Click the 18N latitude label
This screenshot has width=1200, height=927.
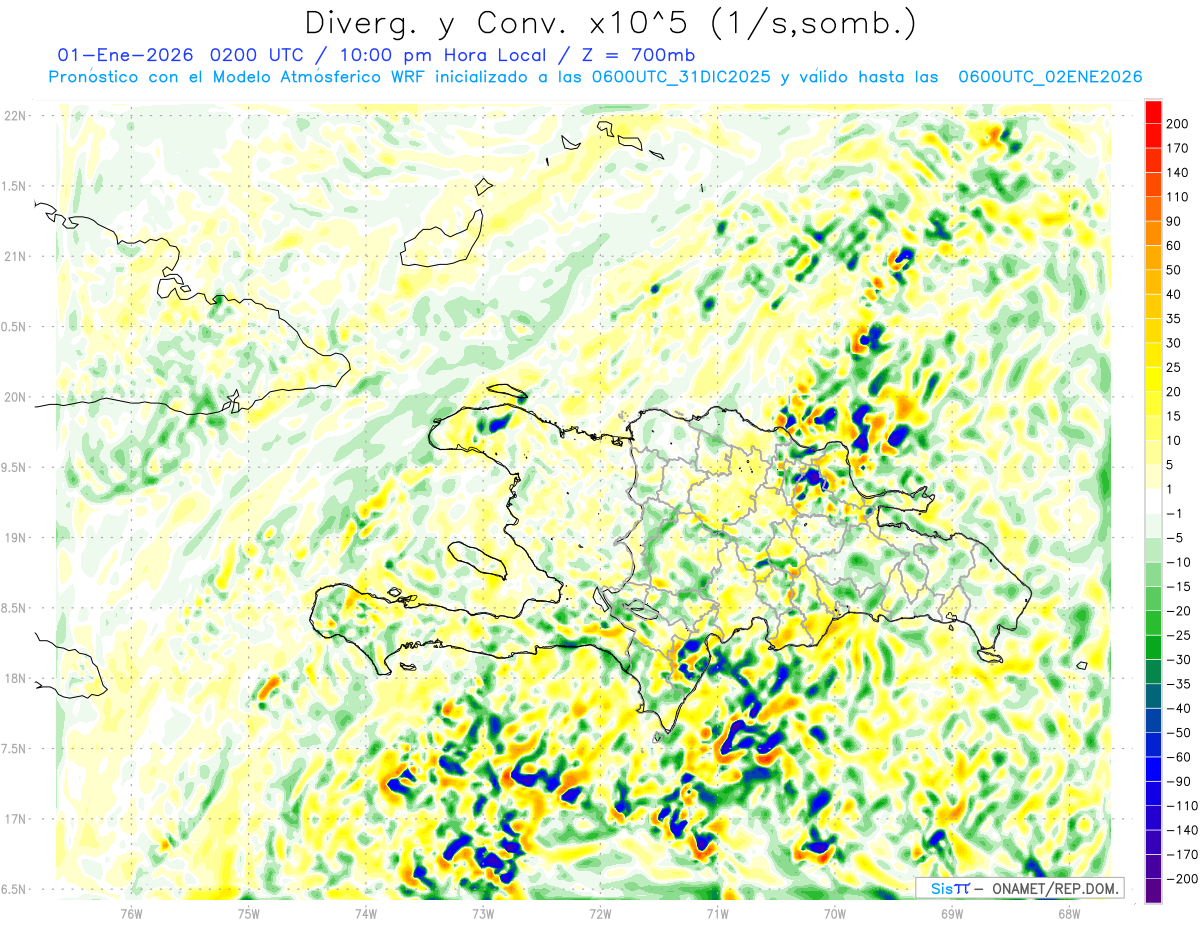coord(14,679)
